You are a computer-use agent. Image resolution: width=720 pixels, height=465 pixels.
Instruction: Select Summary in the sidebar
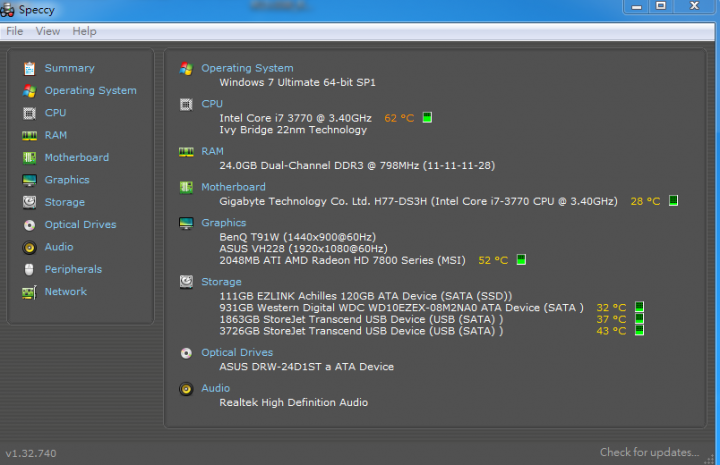pyautogui.click(x=69, y=68)
